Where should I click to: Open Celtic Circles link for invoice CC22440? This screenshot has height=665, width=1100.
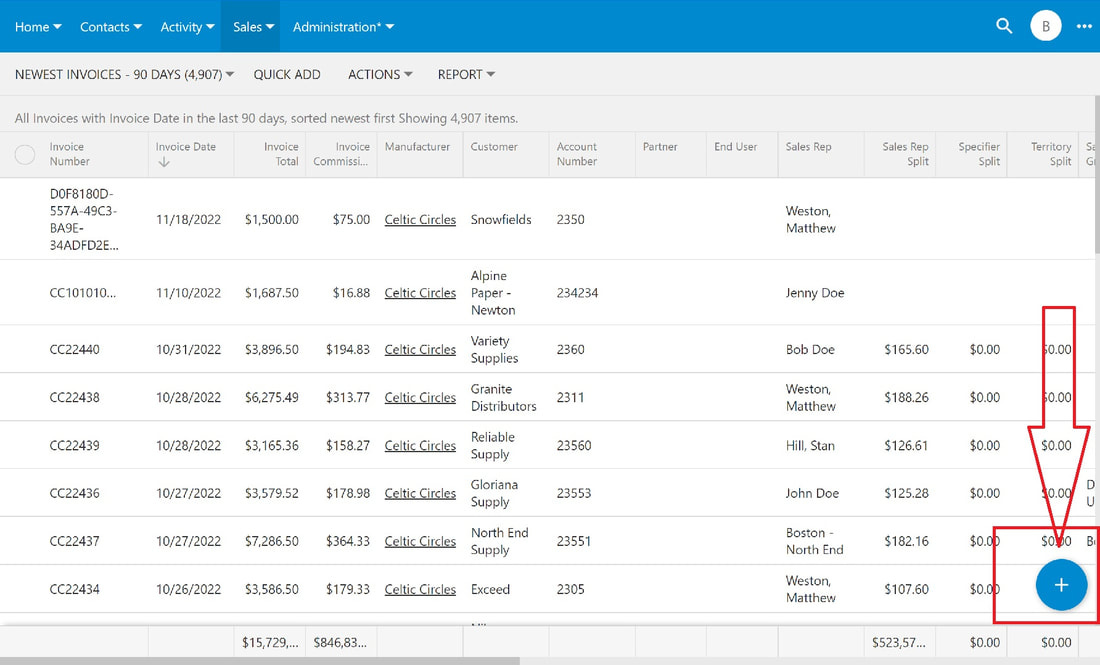point(420,349)
